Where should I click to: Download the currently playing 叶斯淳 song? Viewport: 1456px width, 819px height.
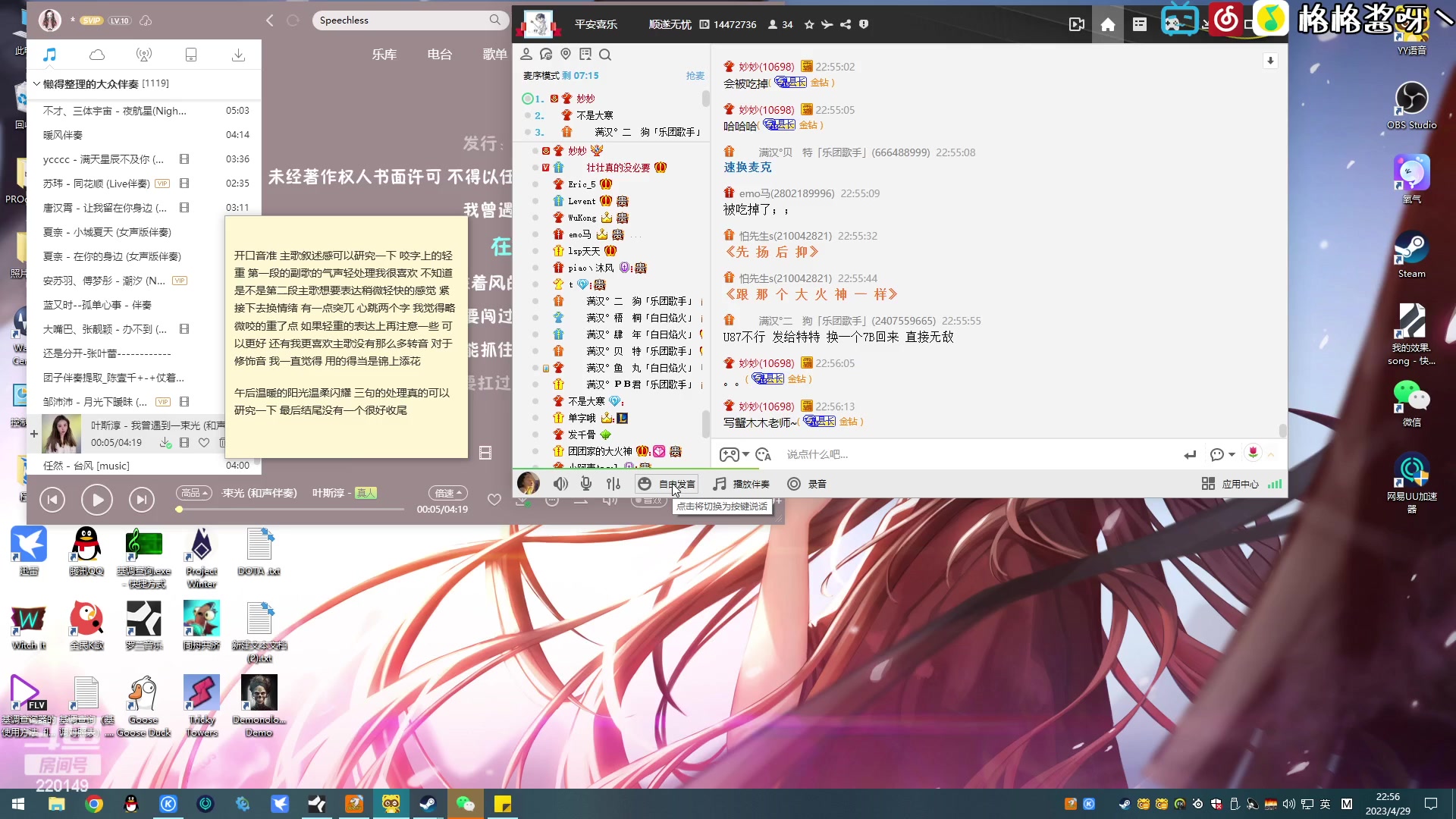pos(165,443)
